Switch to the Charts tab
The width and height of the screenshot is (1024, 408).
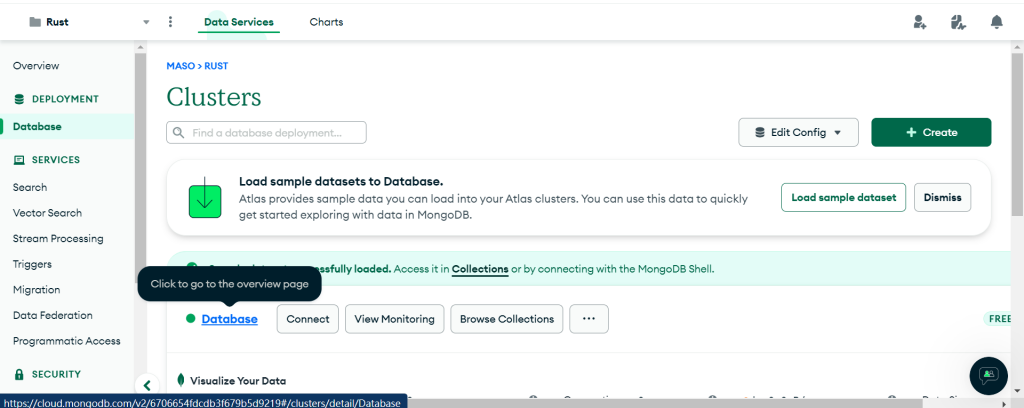pos(327,22)
